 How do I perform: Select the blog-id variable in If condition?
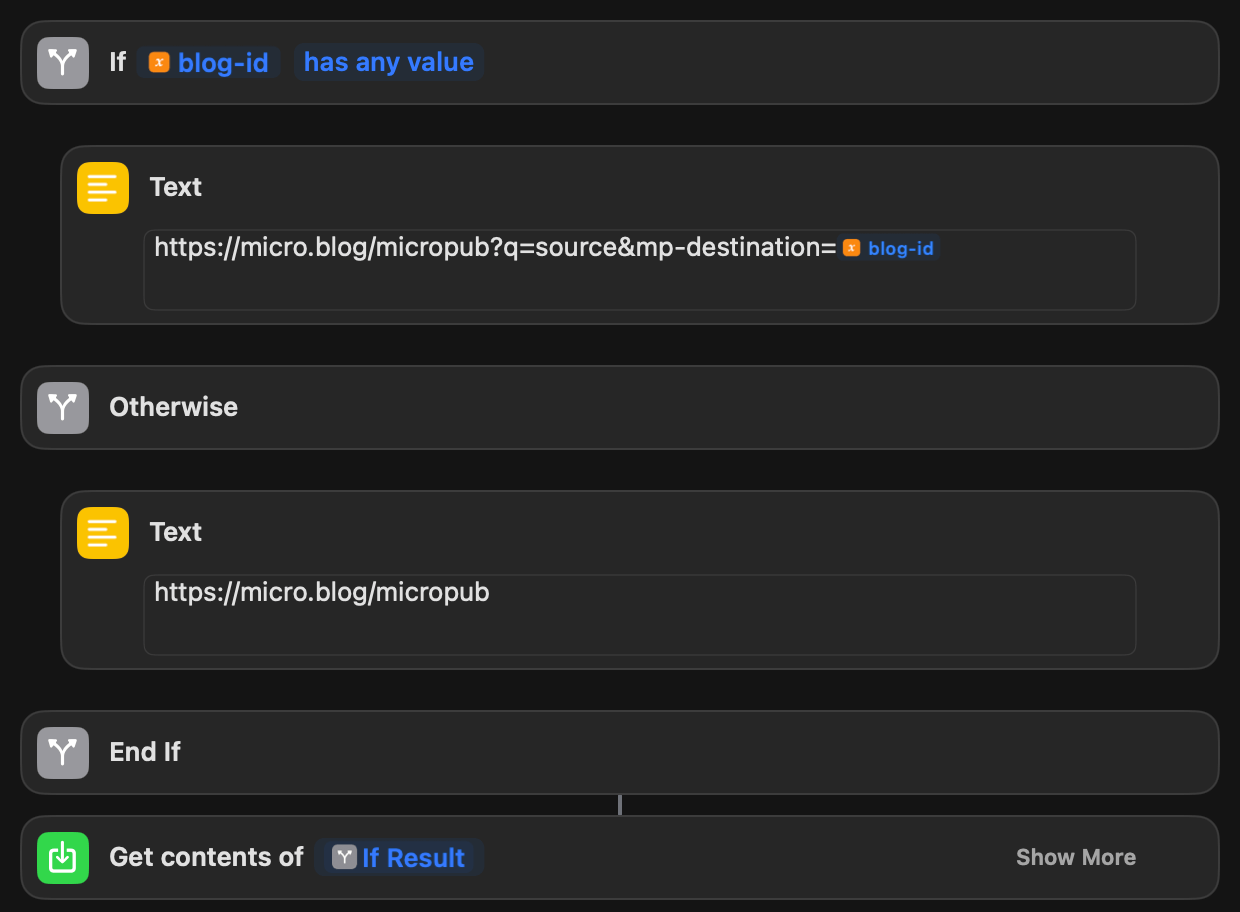pyautogui.click(x=210, y=62)
